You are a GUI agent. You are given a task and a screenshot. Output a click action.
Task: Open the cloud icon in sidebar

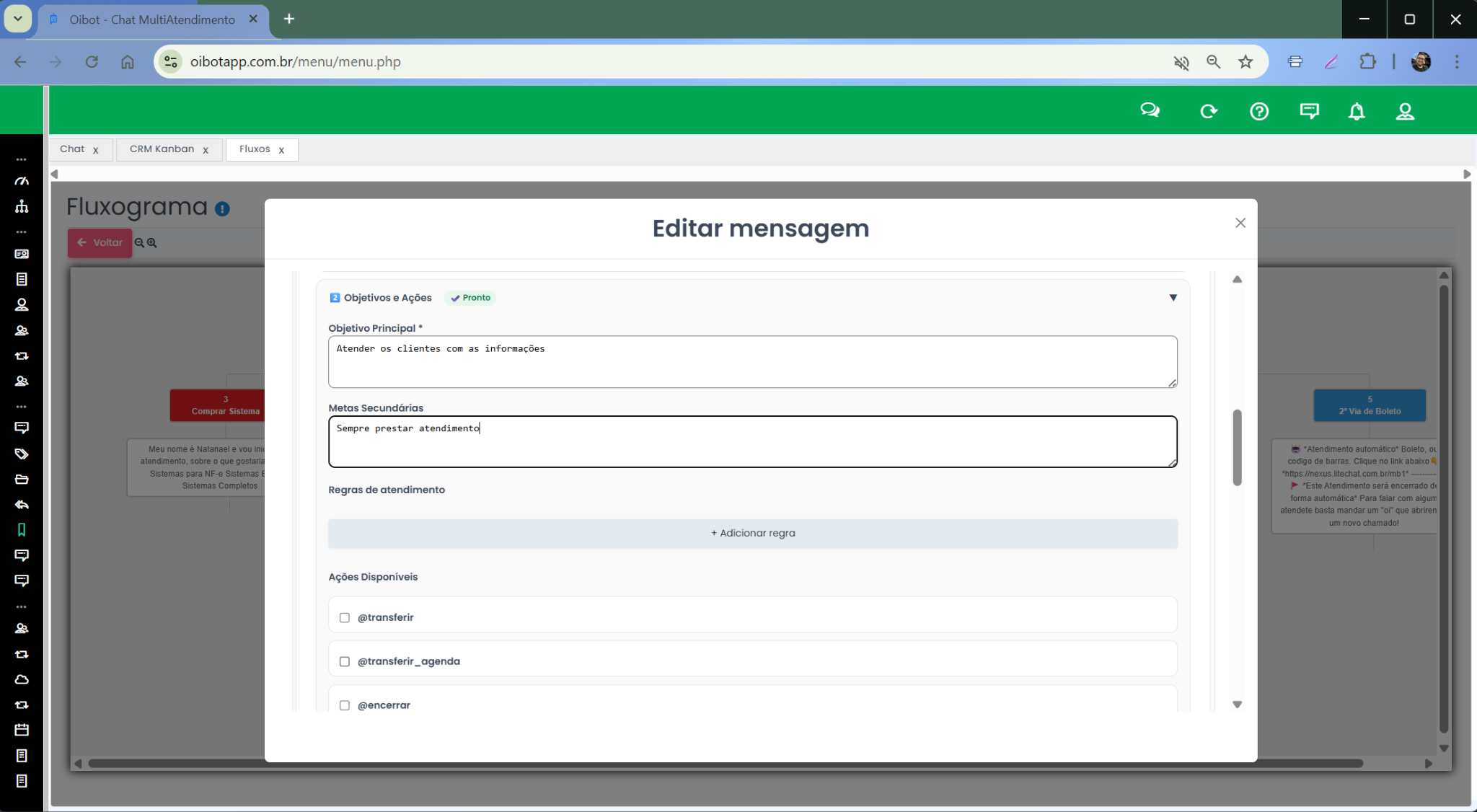[22, 679]
